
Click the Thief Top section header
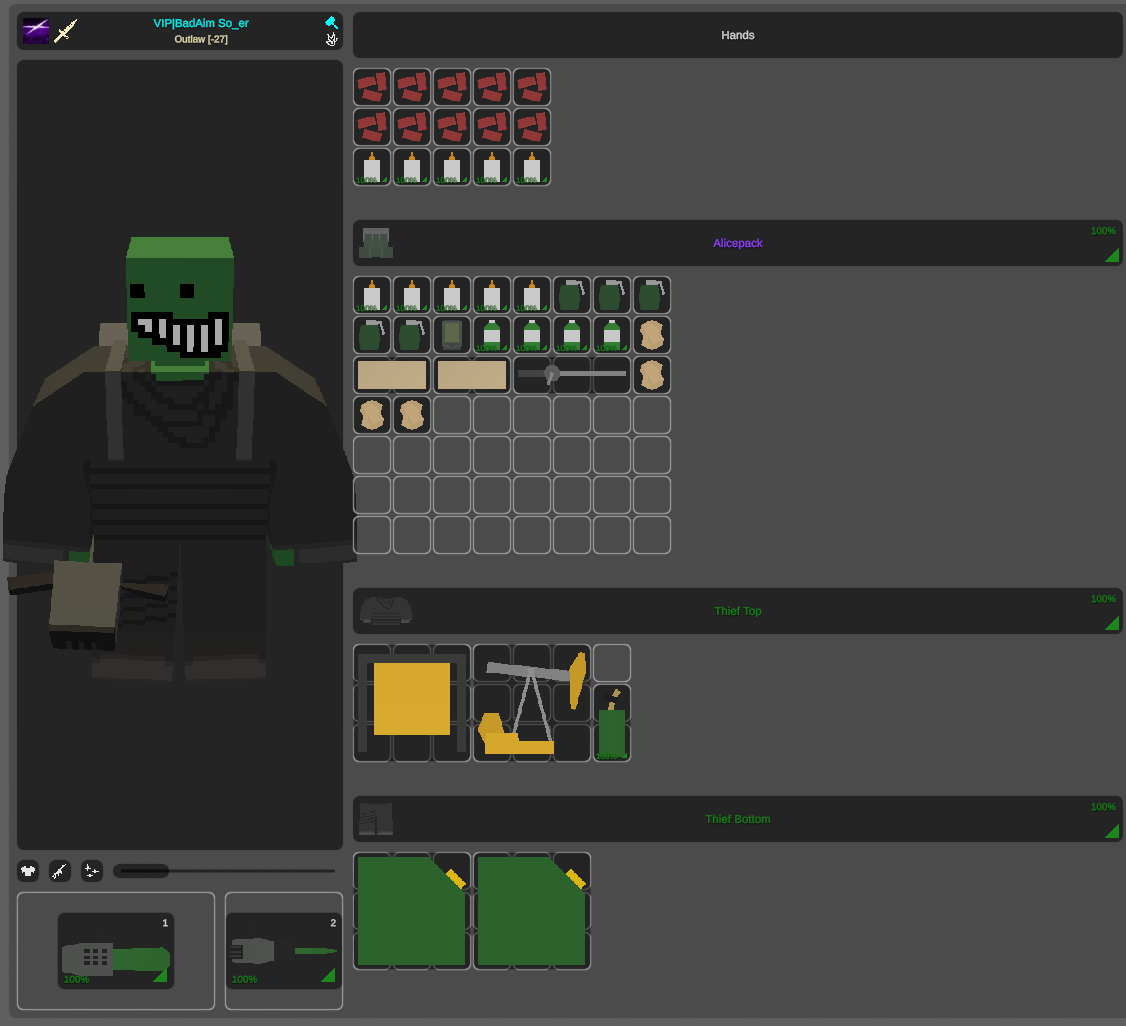[x=738, y=611]
